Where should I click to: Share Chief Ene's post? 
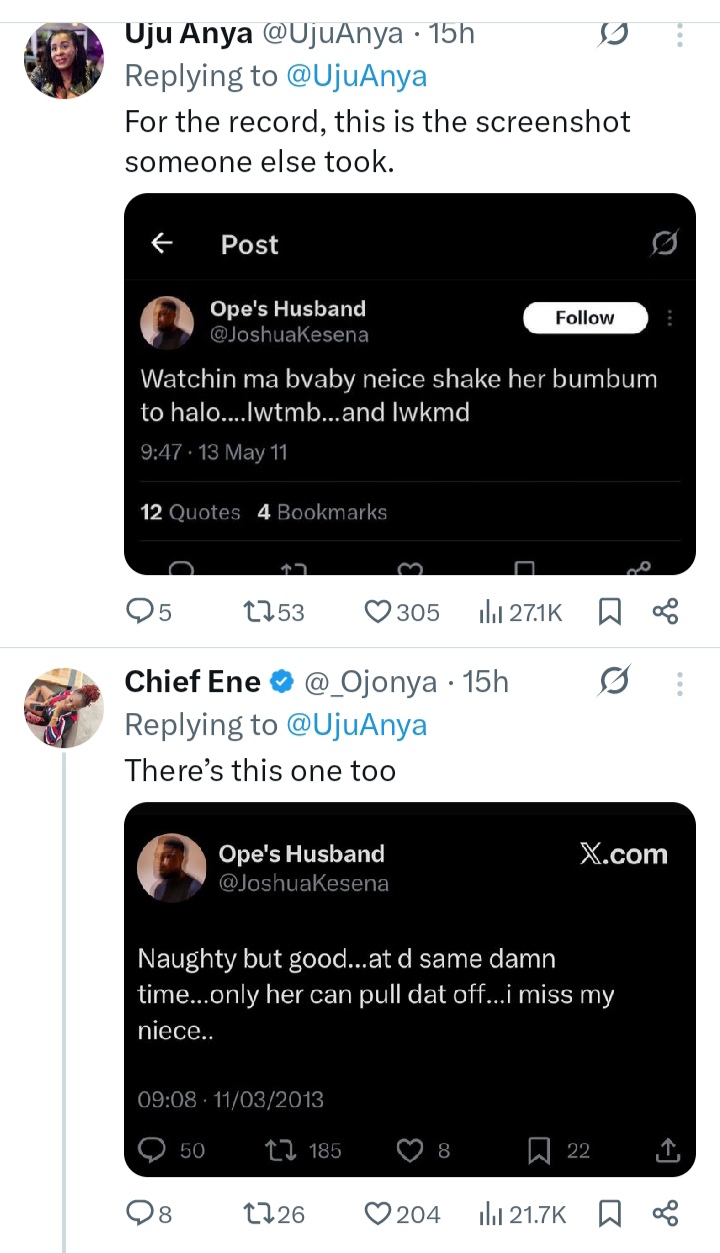(665, 1214)
